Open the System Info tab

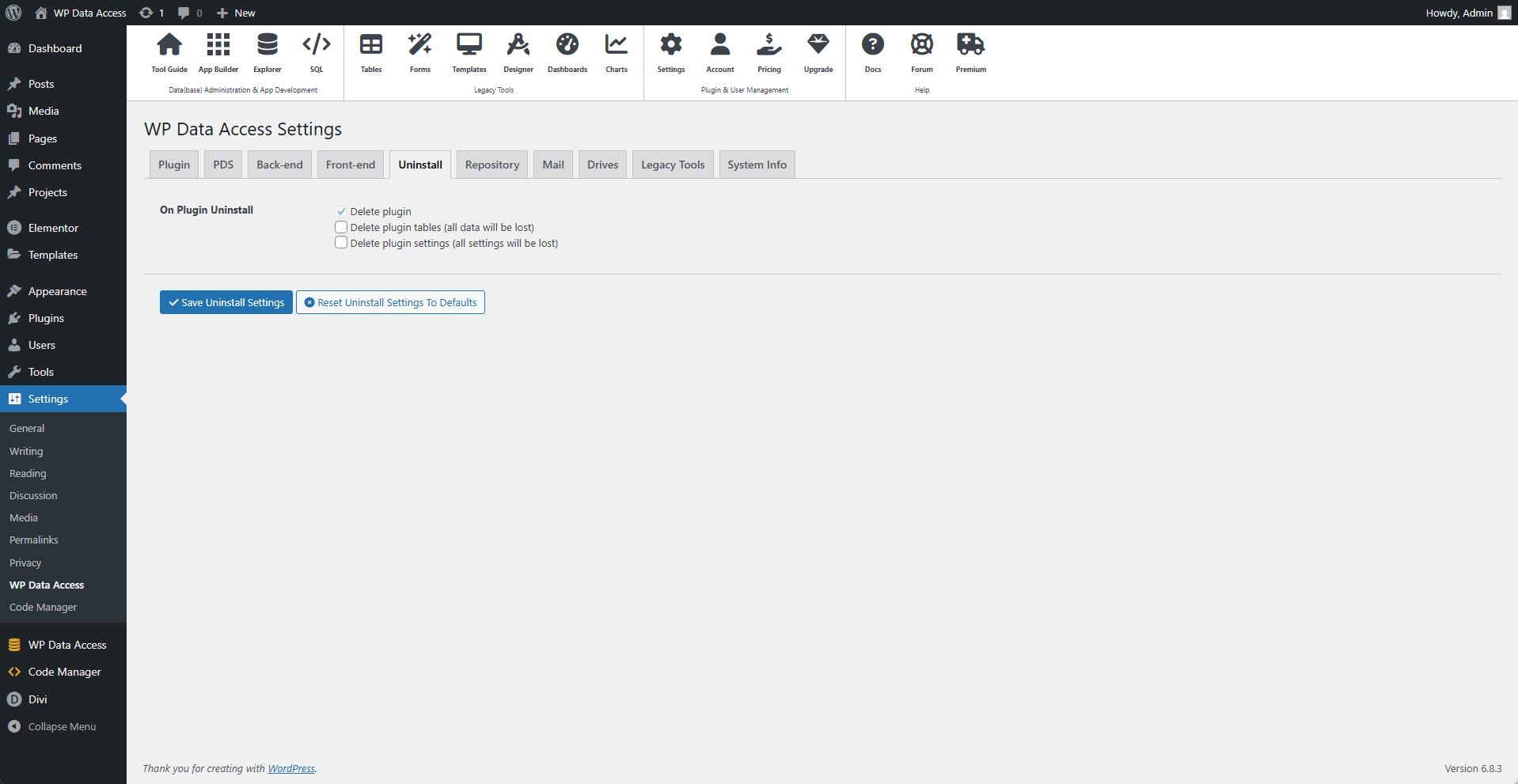point(756,164)
